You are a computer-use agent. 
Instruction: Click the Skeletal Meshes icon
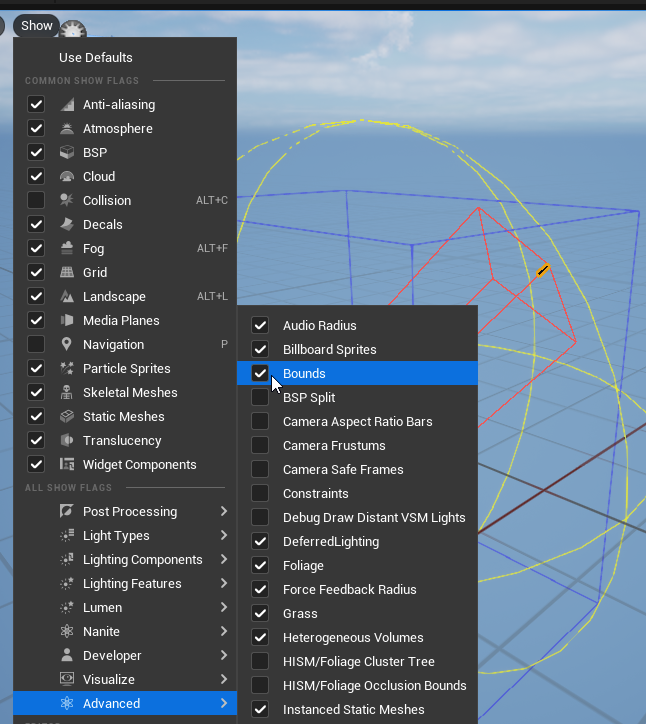click(x=67, y=393)
